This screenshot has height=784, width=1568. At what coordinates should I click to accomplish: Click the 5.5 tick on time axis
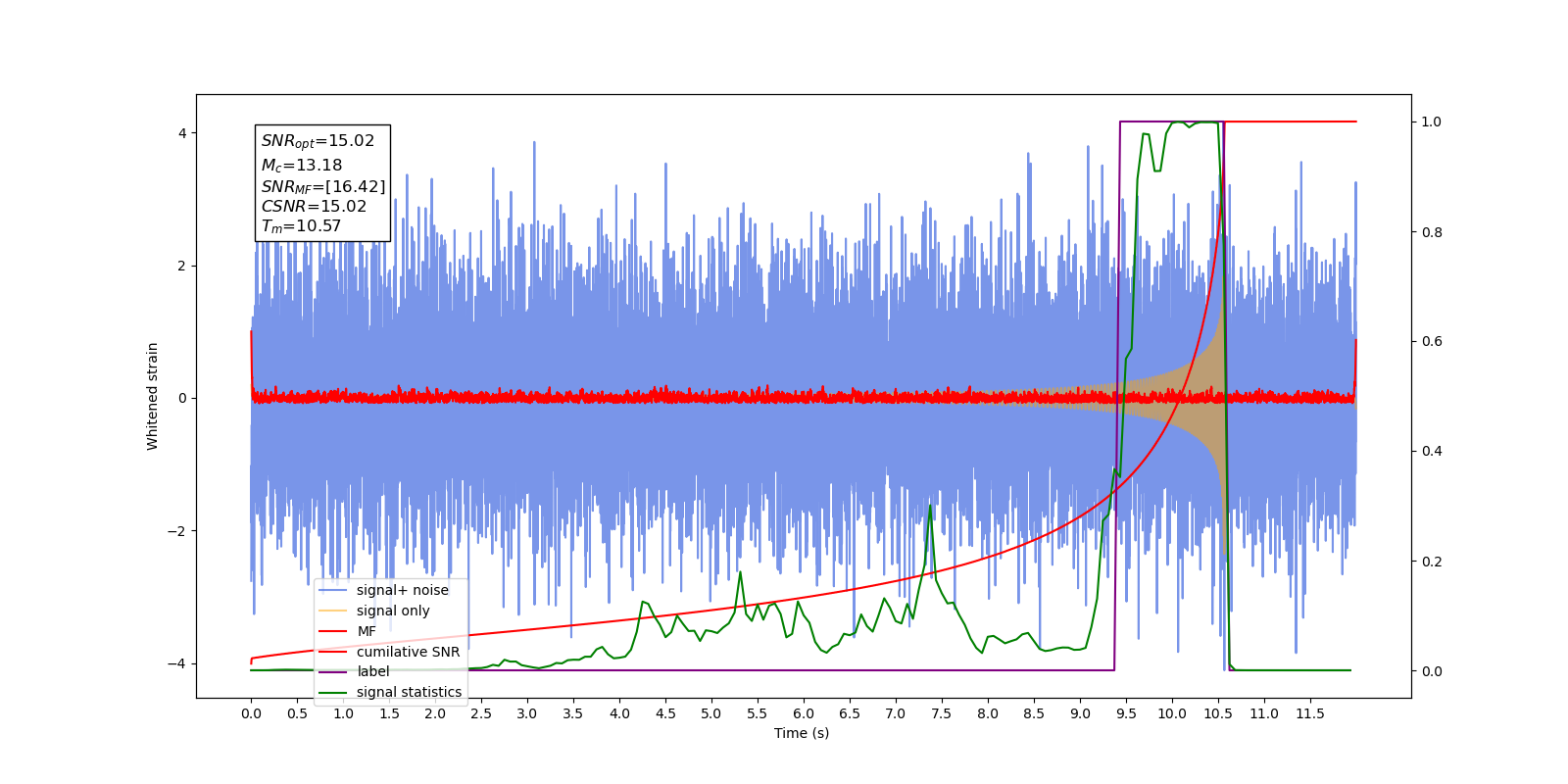pos(758,713)
